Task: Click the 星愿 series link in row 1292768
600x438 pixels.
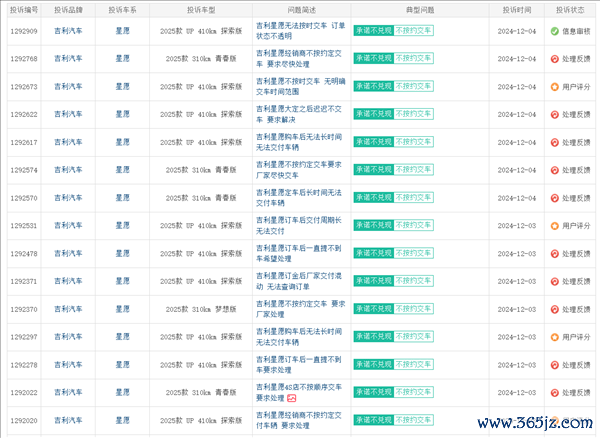Action: click(x=122, y=59)
